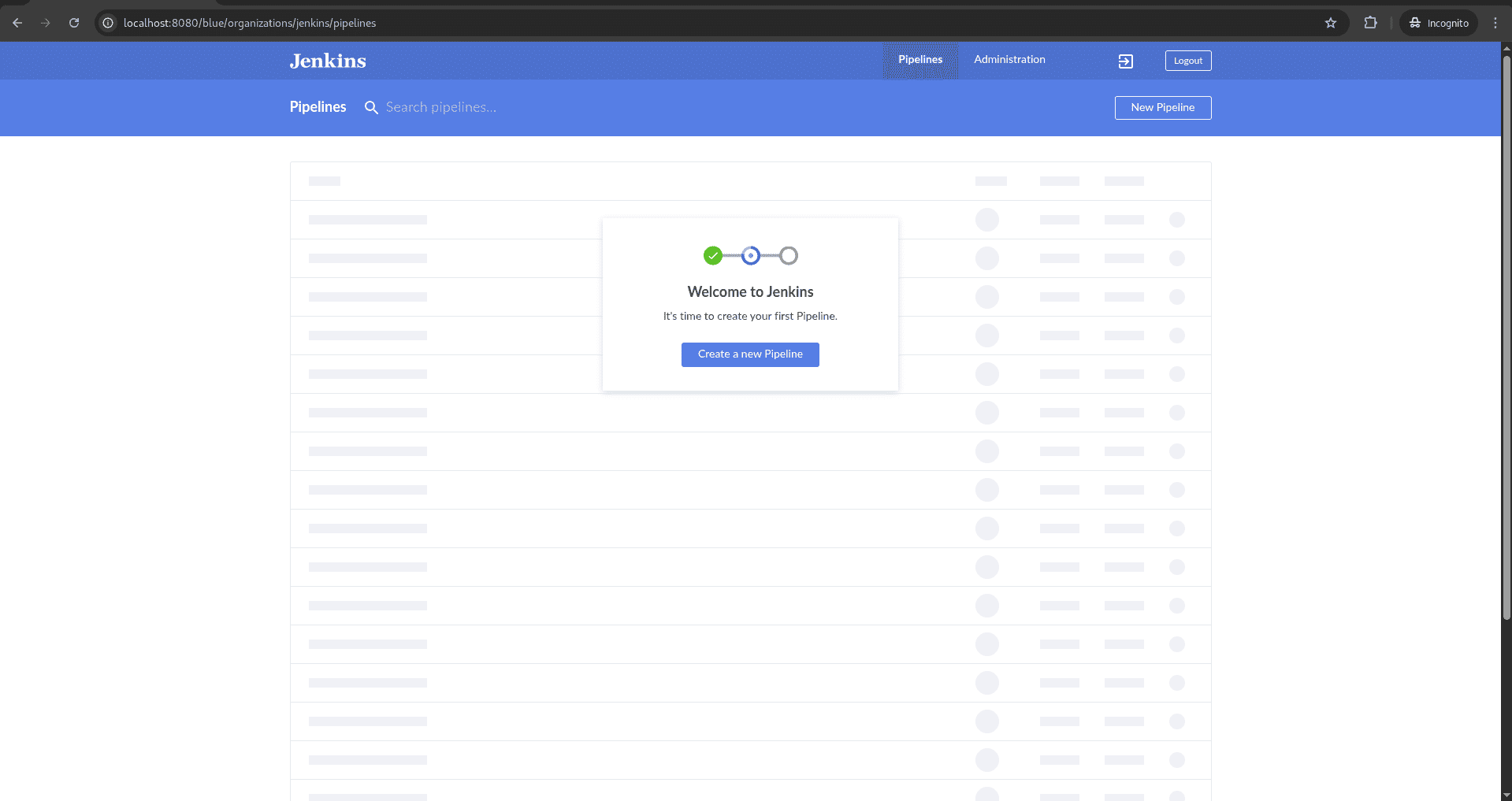Viewport: 1512px width, 801px height.
Task: Click the New Pipeline button
Action: [x=1162, y=108]
